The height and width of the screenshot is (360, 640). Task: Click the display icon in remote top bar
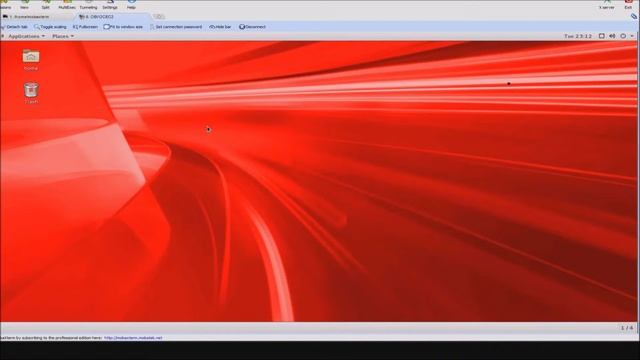pos(602,36)
